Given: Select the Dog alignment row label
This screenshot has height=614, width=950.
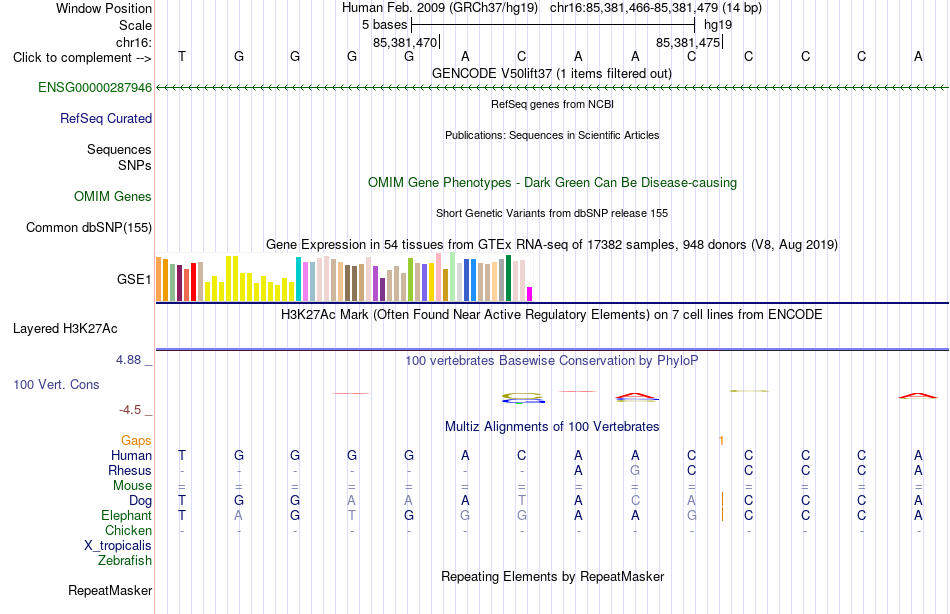Looking at the screenshot, I should [x=141, y=501].
